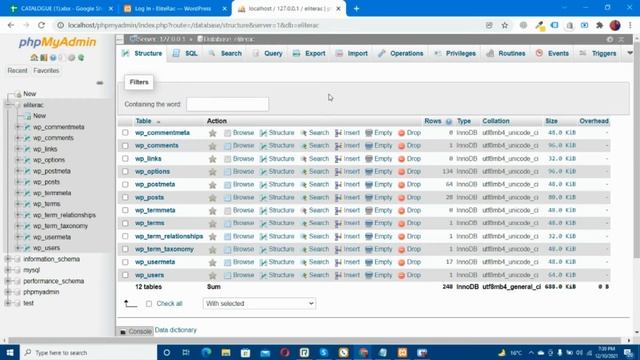Screen dimensions: 640x360
Task: Switch to the SQL tab
Action: (x=185, y=53)
